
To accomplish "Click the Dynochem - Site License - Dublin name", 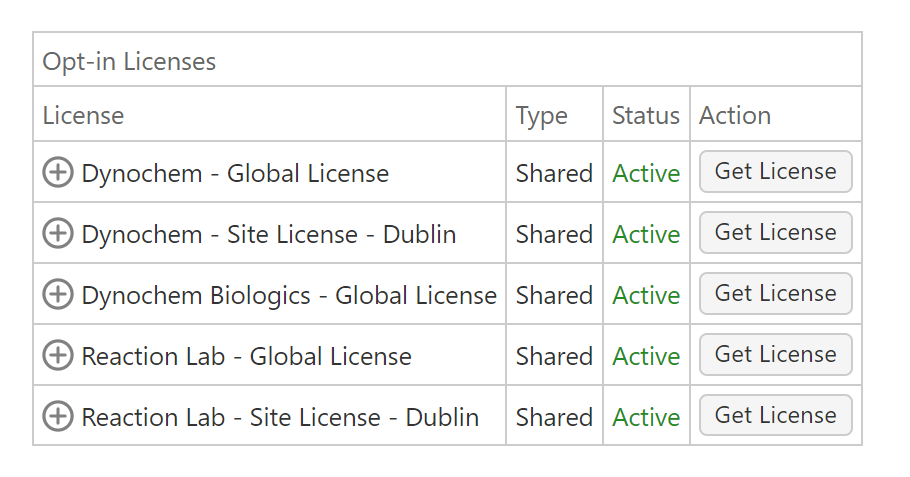I will click(x=268, y=234).
